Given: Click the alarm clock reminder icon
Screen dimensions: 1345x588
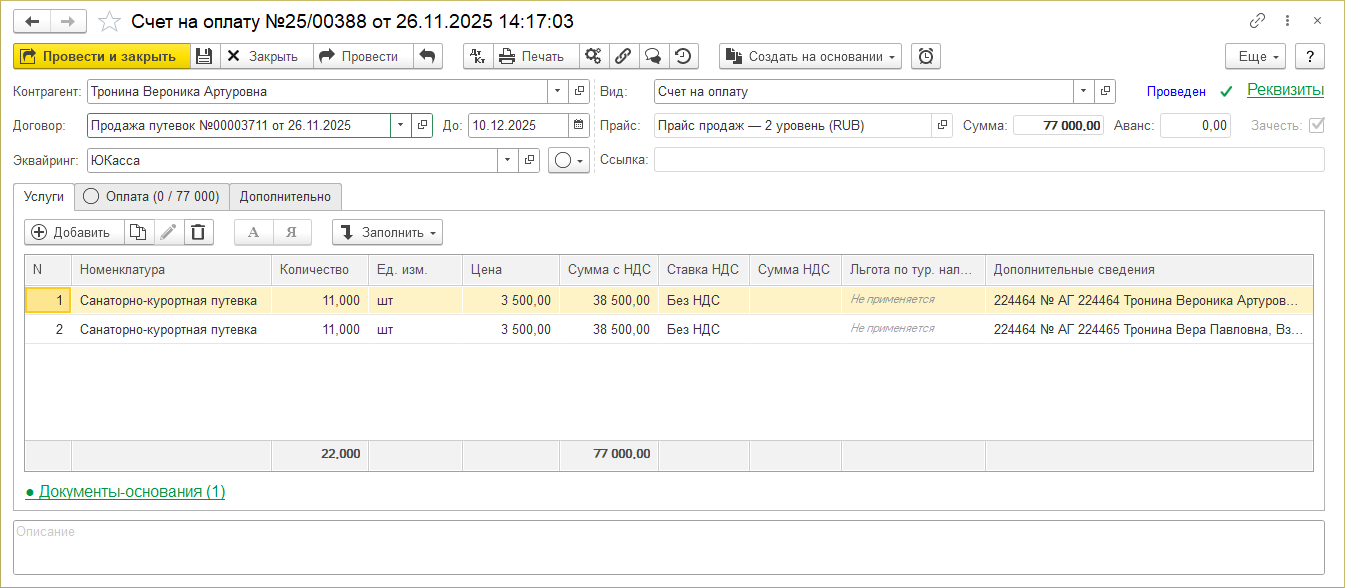Looking at the screenshot, I should point(927,56).
